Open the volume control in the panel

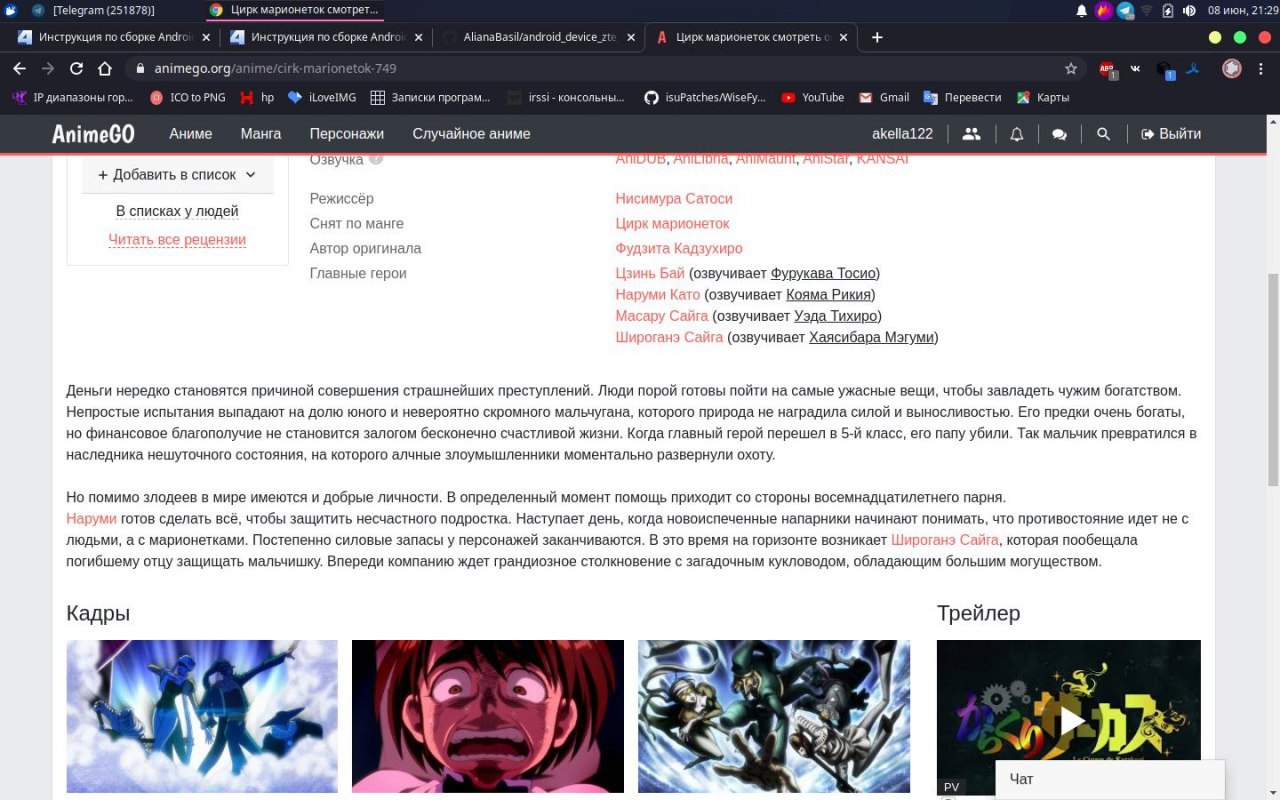pyautogui.click(x=1190, y=10)
